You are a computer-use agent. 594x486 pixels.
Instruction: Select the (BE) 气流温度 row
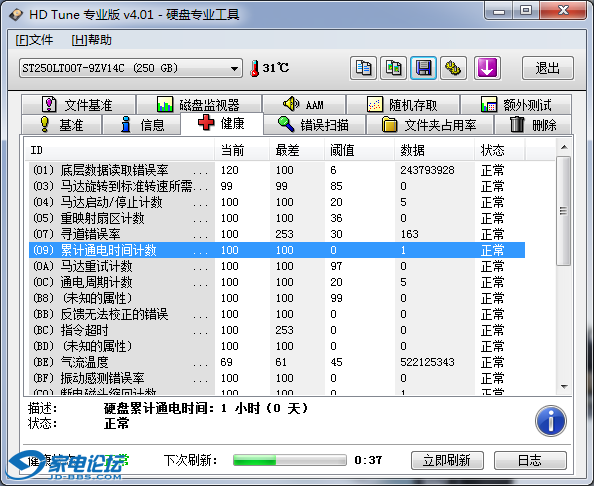[277, 362]
